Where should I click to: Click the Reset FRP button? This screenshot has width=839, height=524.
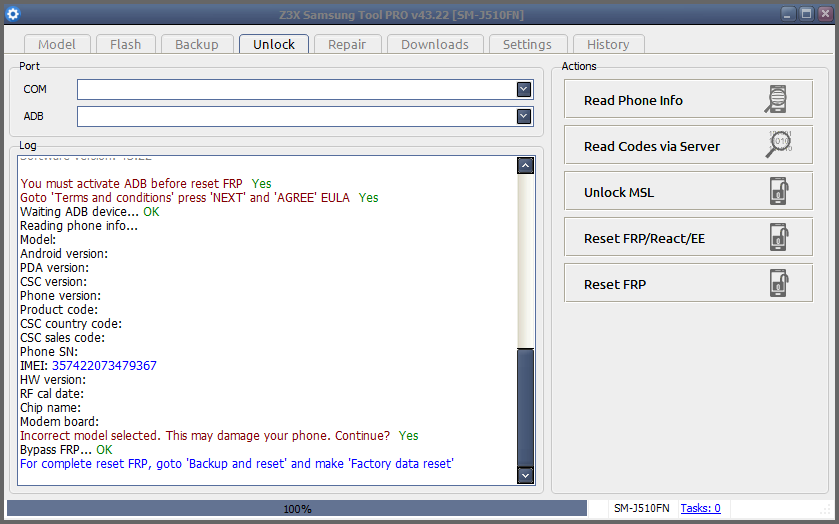point(688,283)
